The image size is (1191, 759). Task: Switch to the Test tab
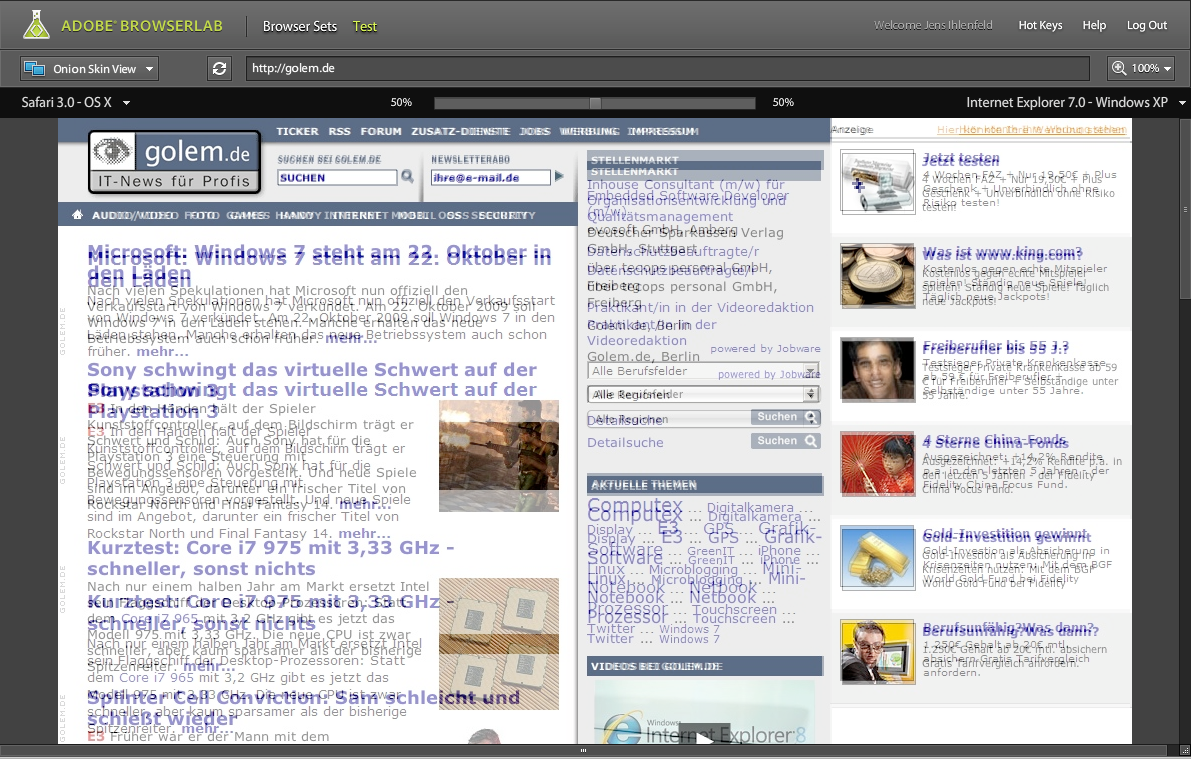click(365, 26)
